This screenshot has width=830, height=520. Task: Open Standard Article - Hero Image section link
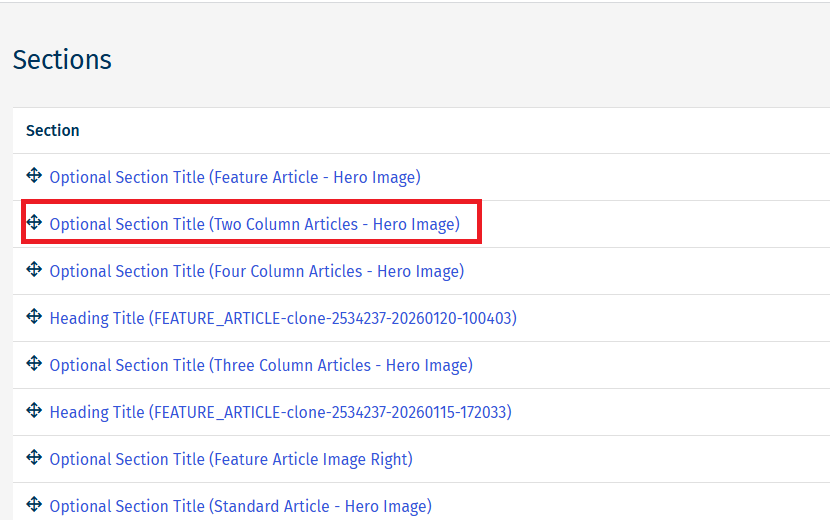point(240,506)
